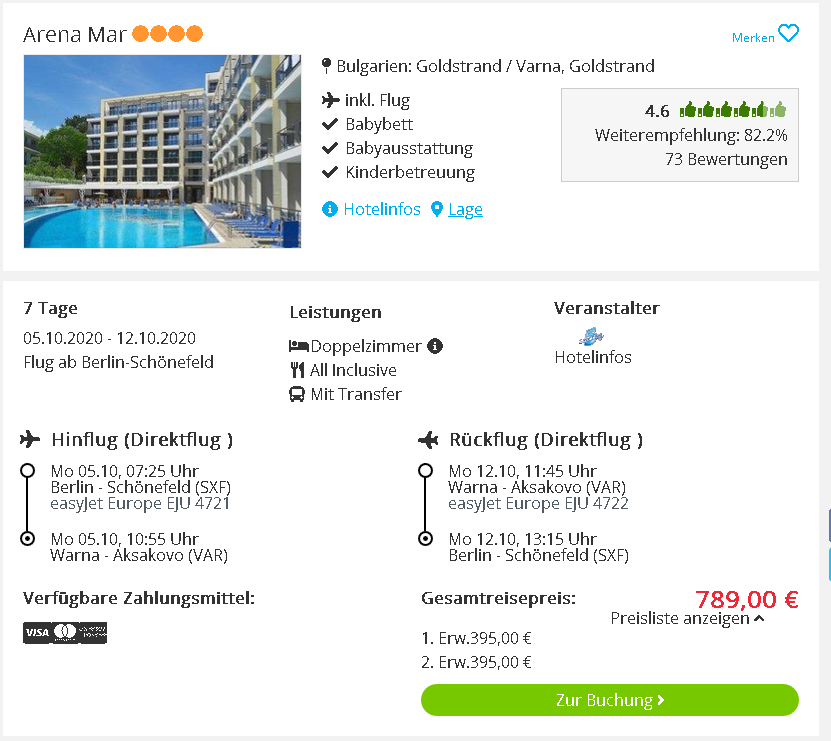Click the payment cards icon

[x=65, y=632]
